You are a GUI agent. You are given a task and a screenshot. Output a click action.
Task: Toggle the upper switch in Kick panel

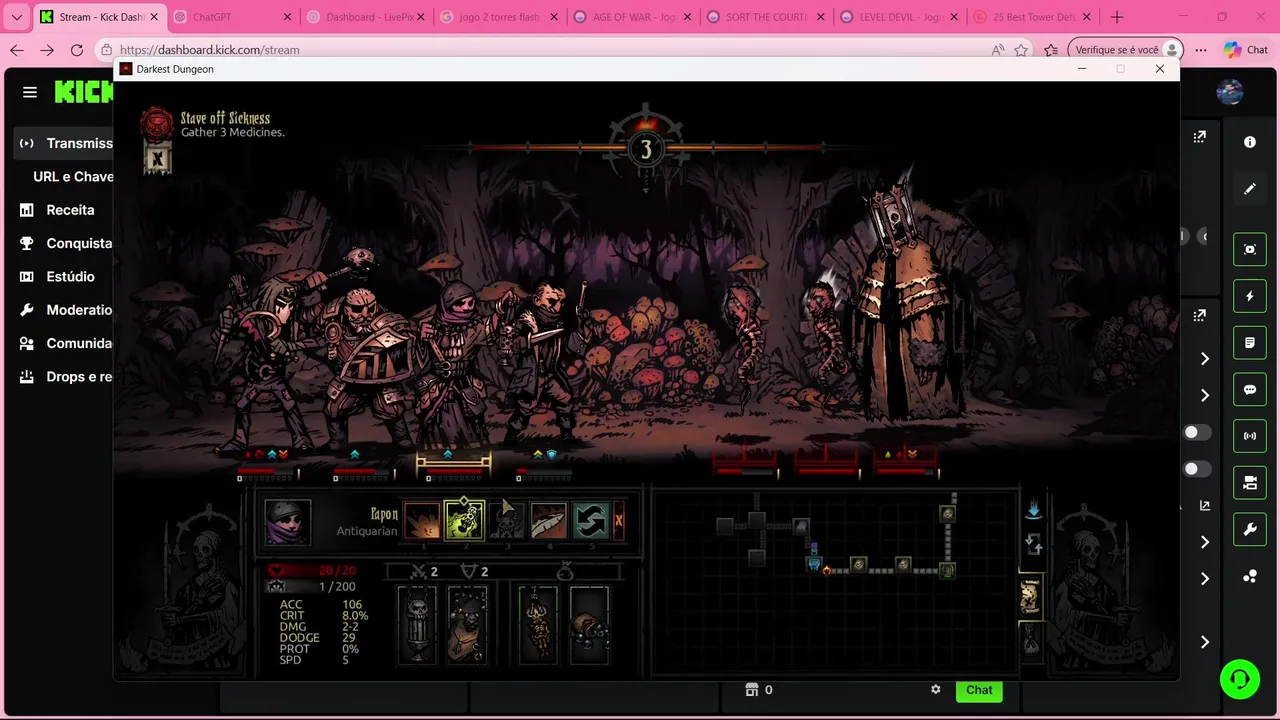(x=1197, y=432)
